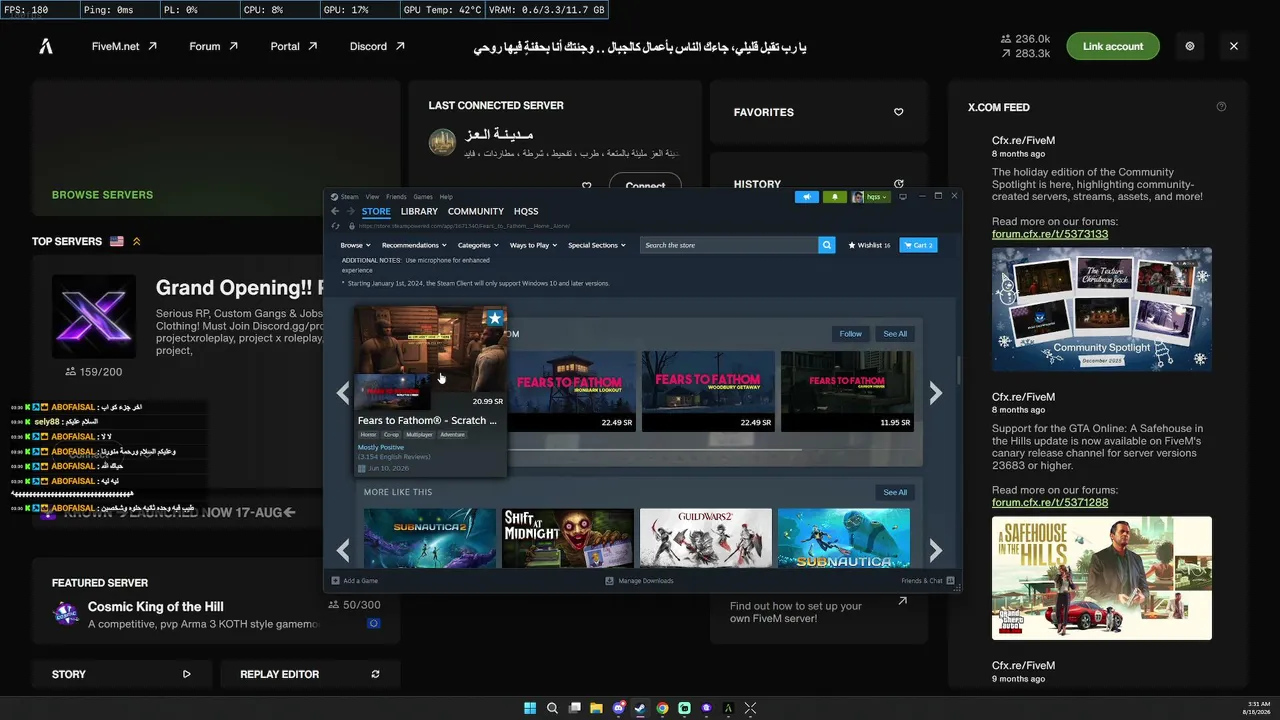Screen dimensions: 1280x720
Task: Connect to the last connected server
Action: (x=645, y=186)
